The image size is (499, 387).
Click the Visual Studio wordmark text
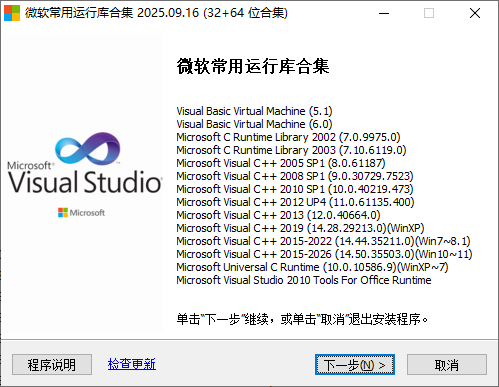[85, 182]
